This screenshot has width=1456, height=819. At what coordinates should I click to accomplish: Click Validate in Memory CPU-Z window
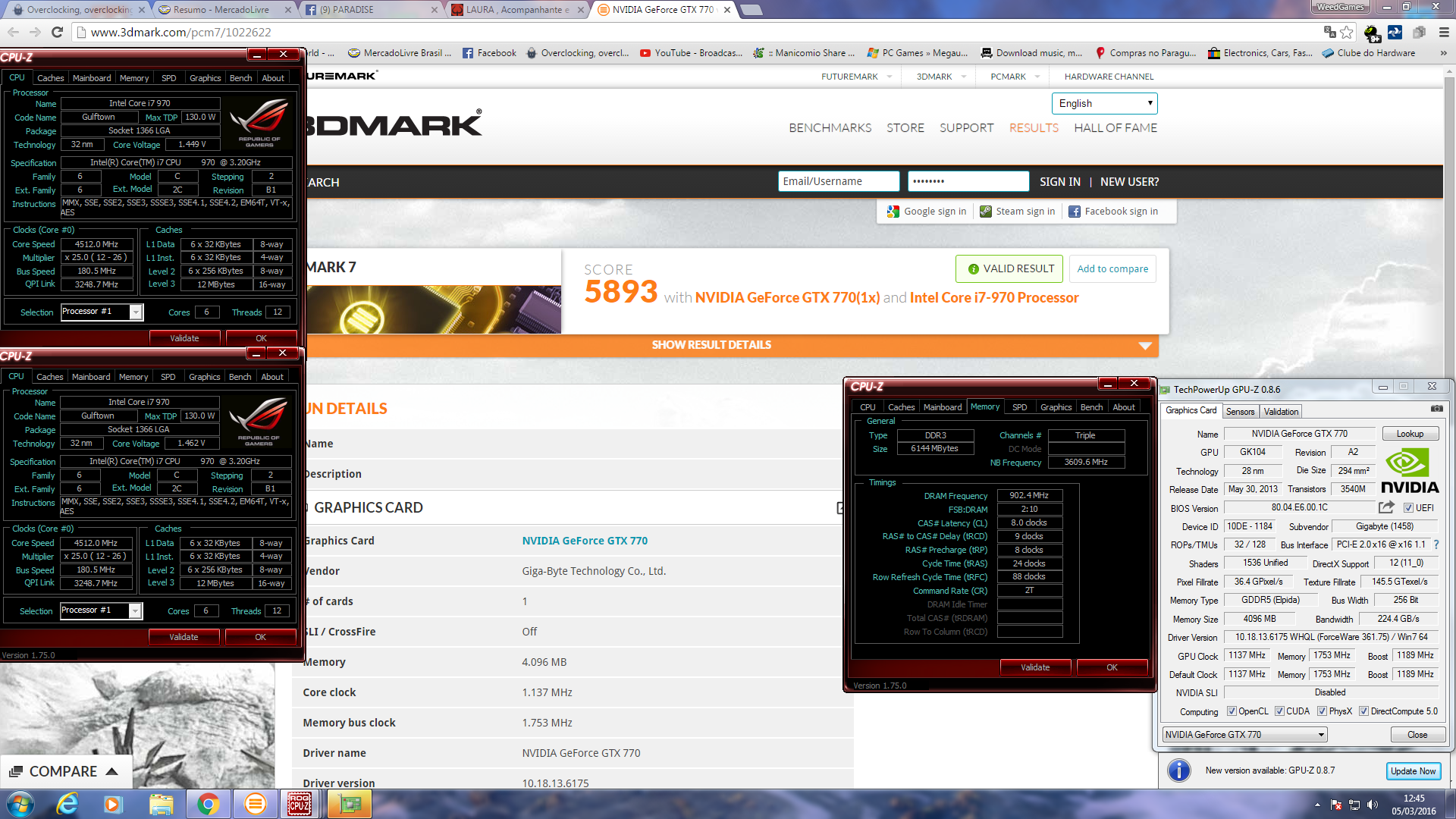click(x=1035, y=667)
